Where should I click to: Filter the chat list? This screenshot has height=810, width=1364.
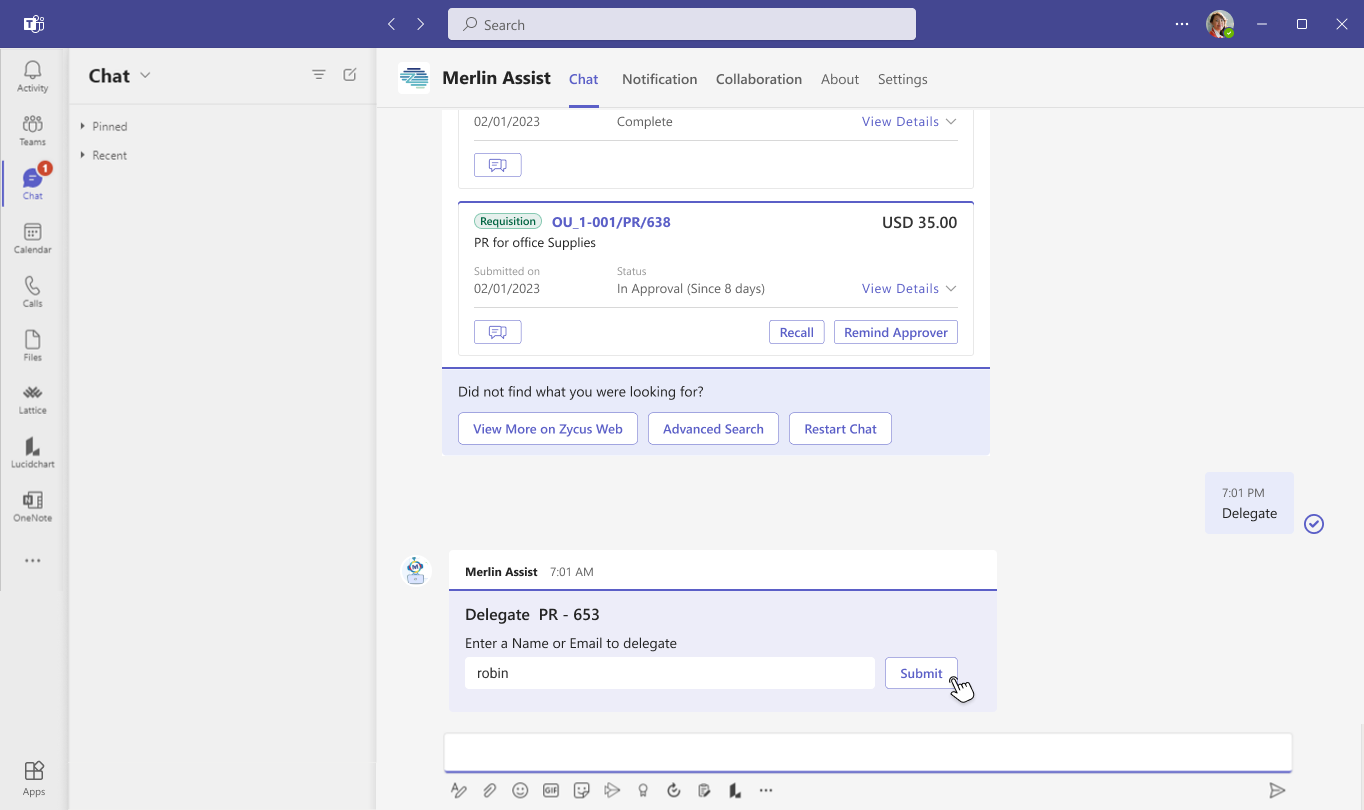pos(319,75)
